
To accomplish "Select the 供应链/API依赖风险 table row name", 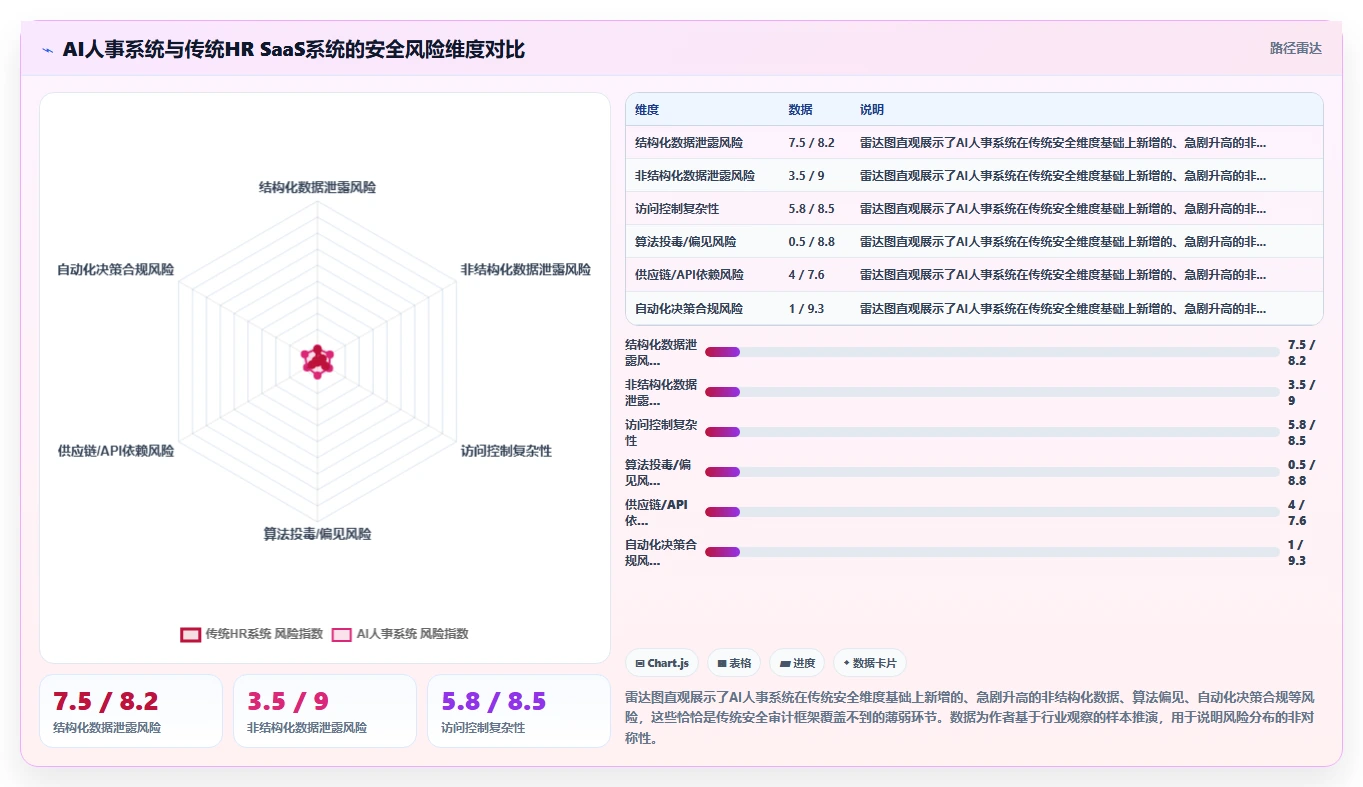I will 689,275.
